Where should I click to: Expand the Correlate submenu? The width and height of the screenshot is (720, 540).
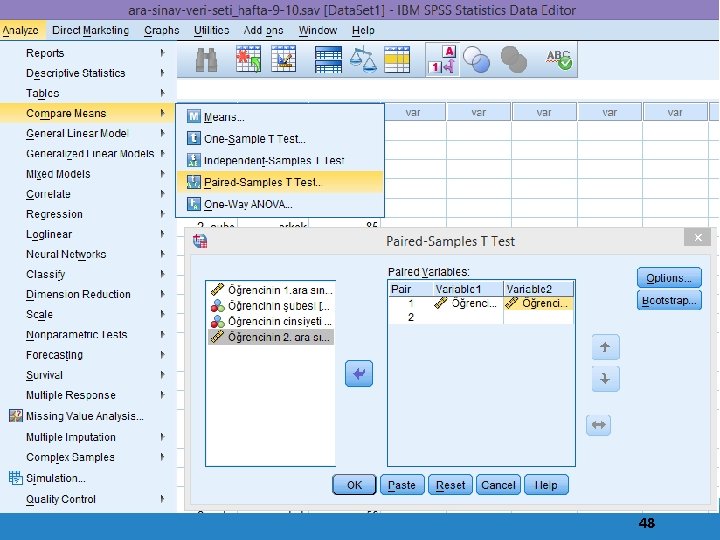coord(89,194)
